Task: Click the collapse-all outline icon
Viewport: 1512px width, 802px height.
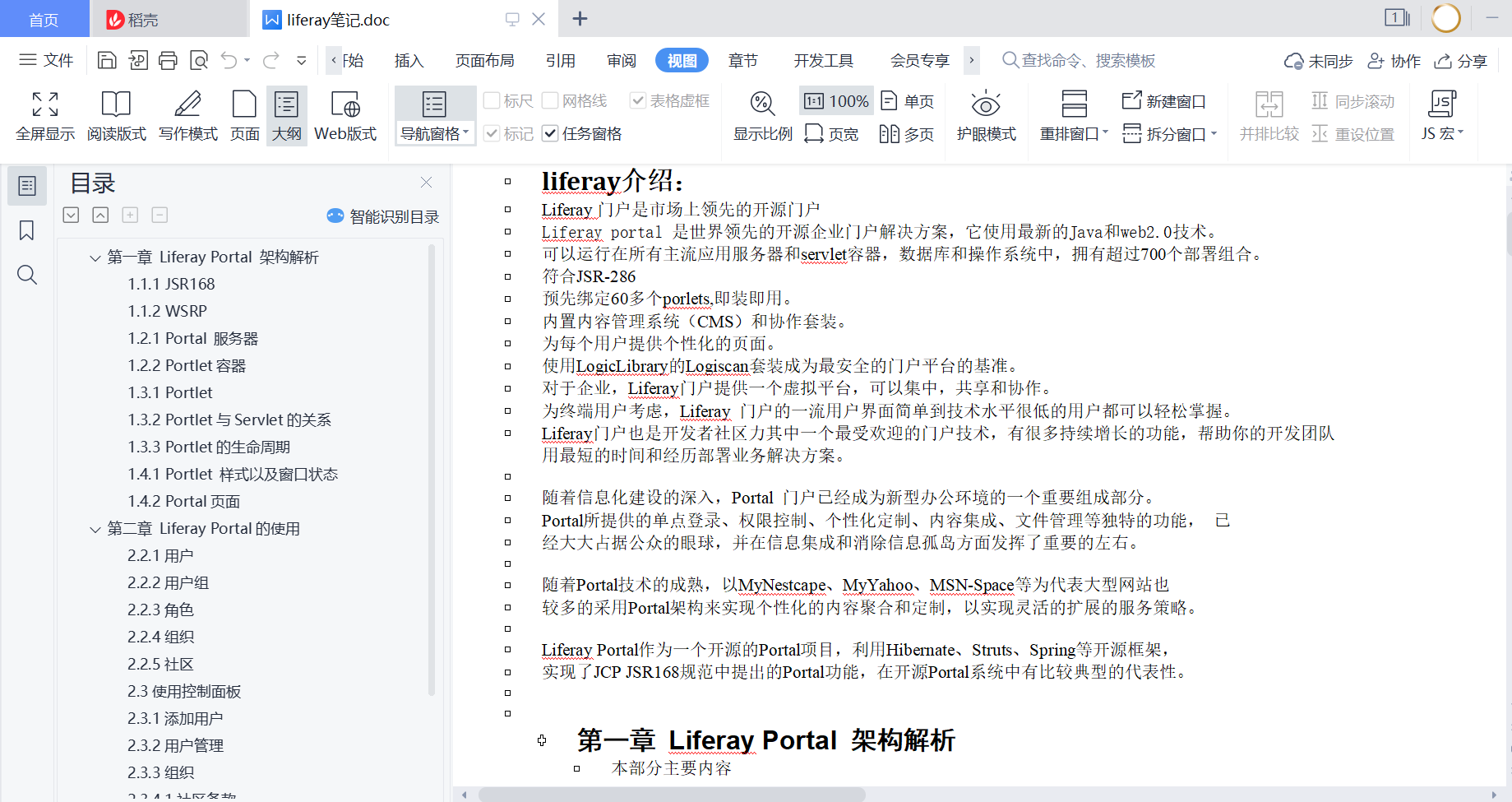Action: coord(100,215)
